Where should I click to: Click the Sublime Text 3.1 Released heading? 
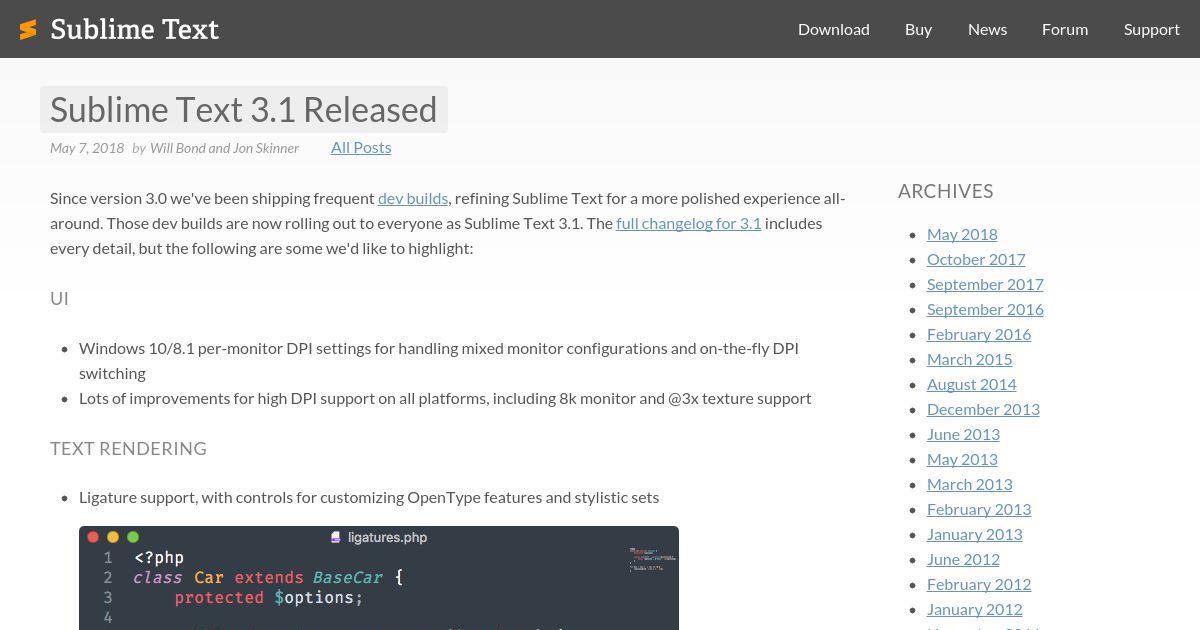243,109
